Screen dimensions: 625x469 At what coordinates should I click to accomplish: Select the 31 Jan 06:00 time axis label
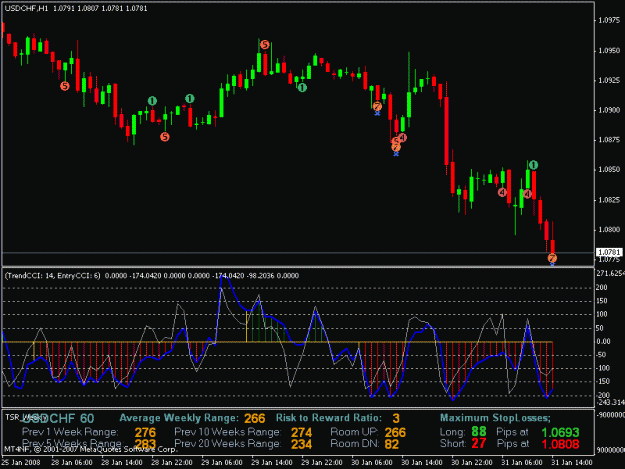(522, 463)
